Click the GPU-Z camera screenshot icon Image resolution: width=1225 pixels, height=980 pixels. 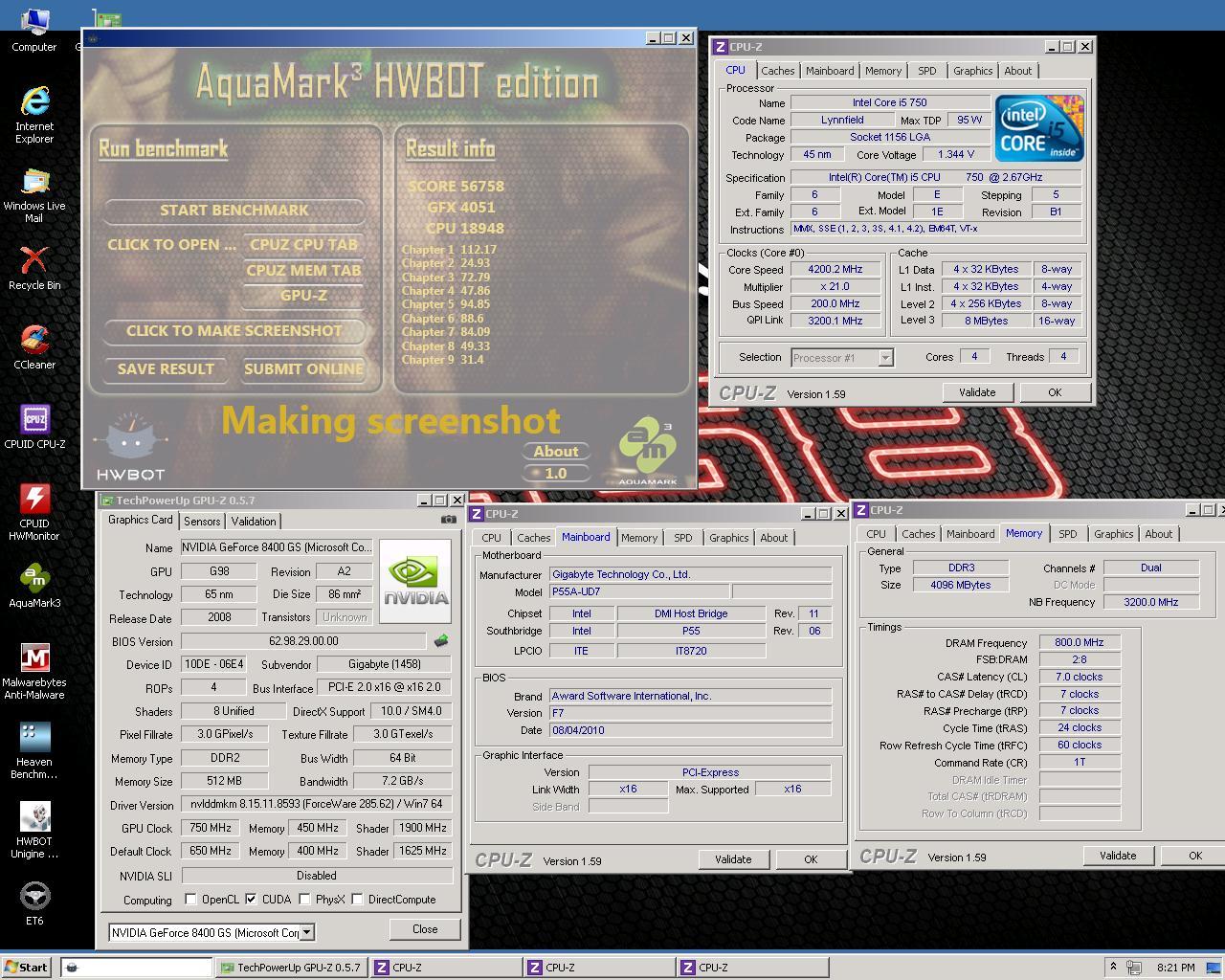(448, 520)
